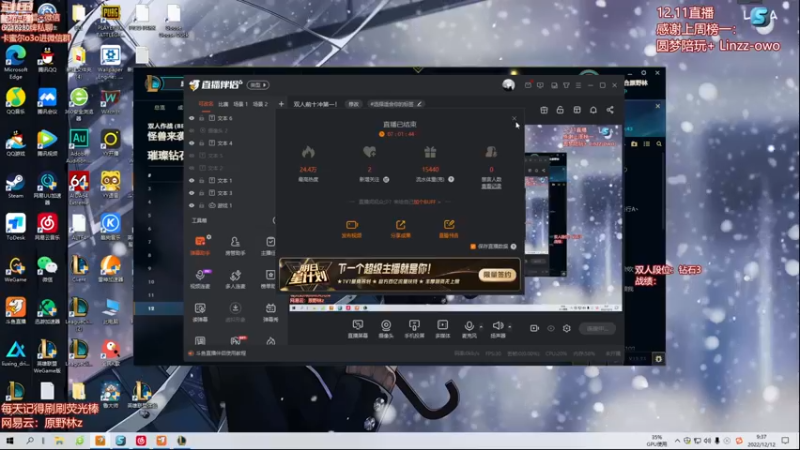Click the pencil icon next to the tag selector

(x=419, y=104)
